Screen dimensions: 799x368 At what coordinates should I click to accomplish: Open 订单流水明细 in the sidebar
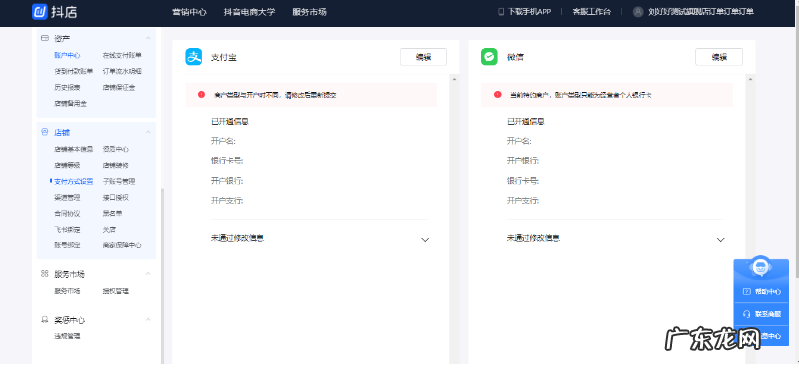[122, 71]
